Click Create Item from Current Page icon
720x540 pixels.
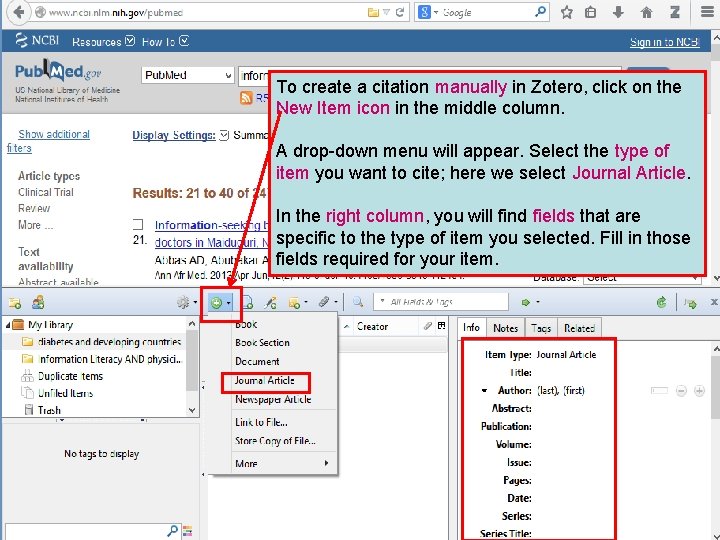pos(248,302)
